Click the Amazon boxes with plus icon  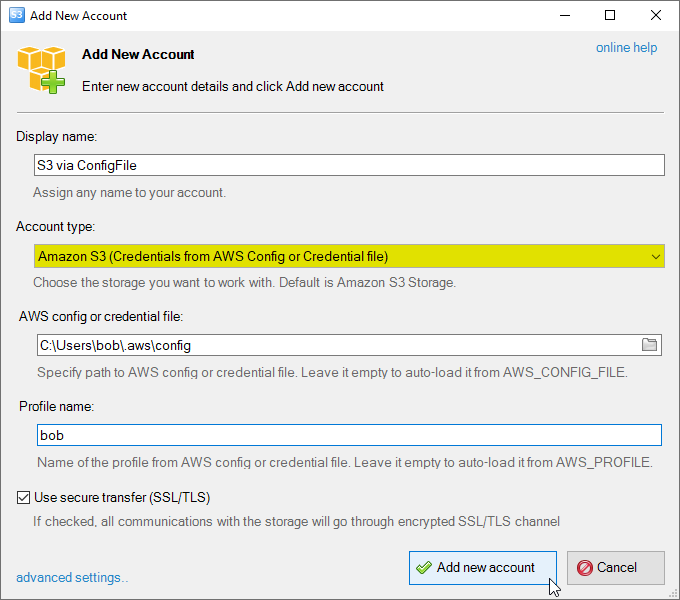pyautogui.click(x=41, y=70)
